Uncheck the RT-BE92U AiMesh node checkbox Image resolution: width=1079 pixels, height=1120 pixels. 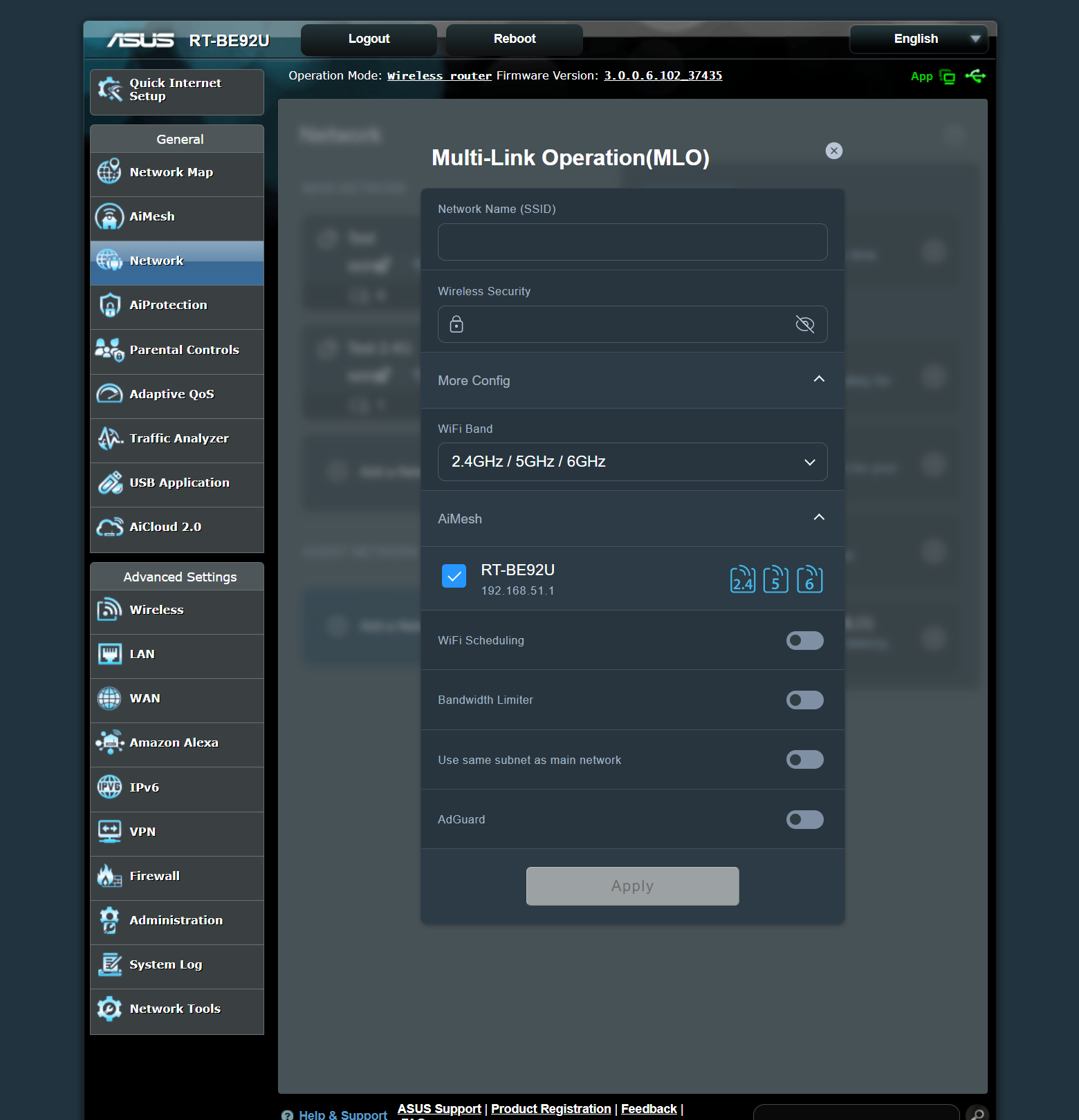[x=454, y=576]
